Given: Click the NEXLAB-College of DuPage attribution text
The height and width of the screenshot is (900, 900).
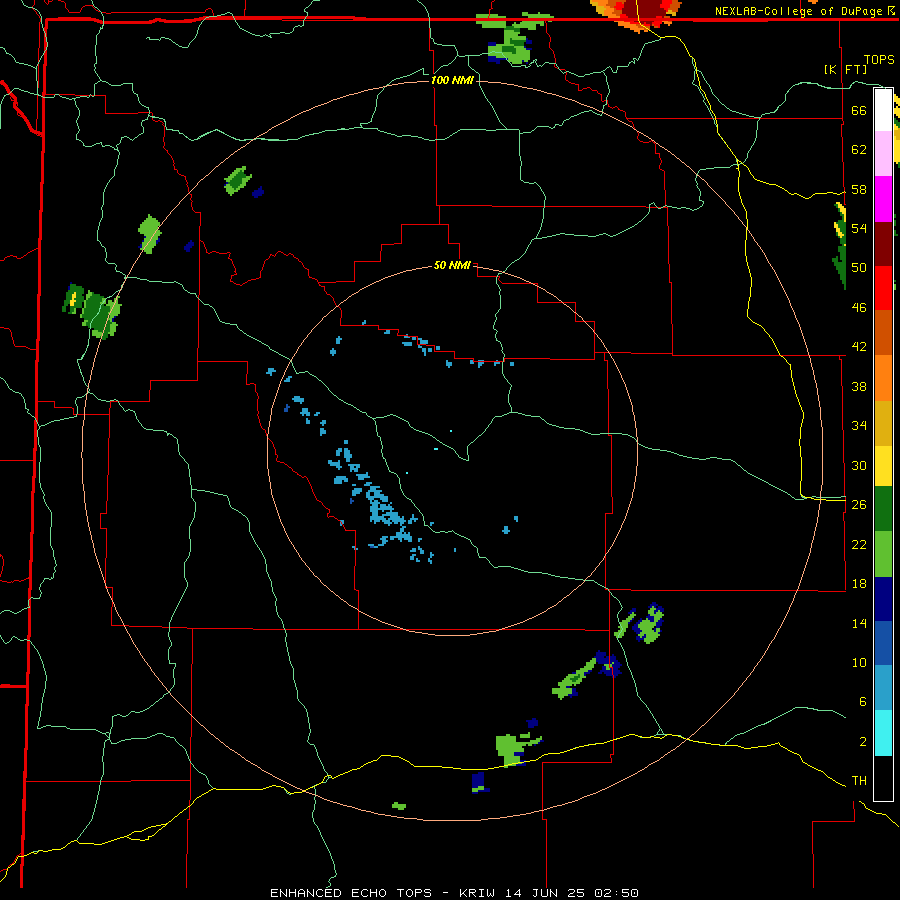Looking at the screenshot, I should point(807,11).
